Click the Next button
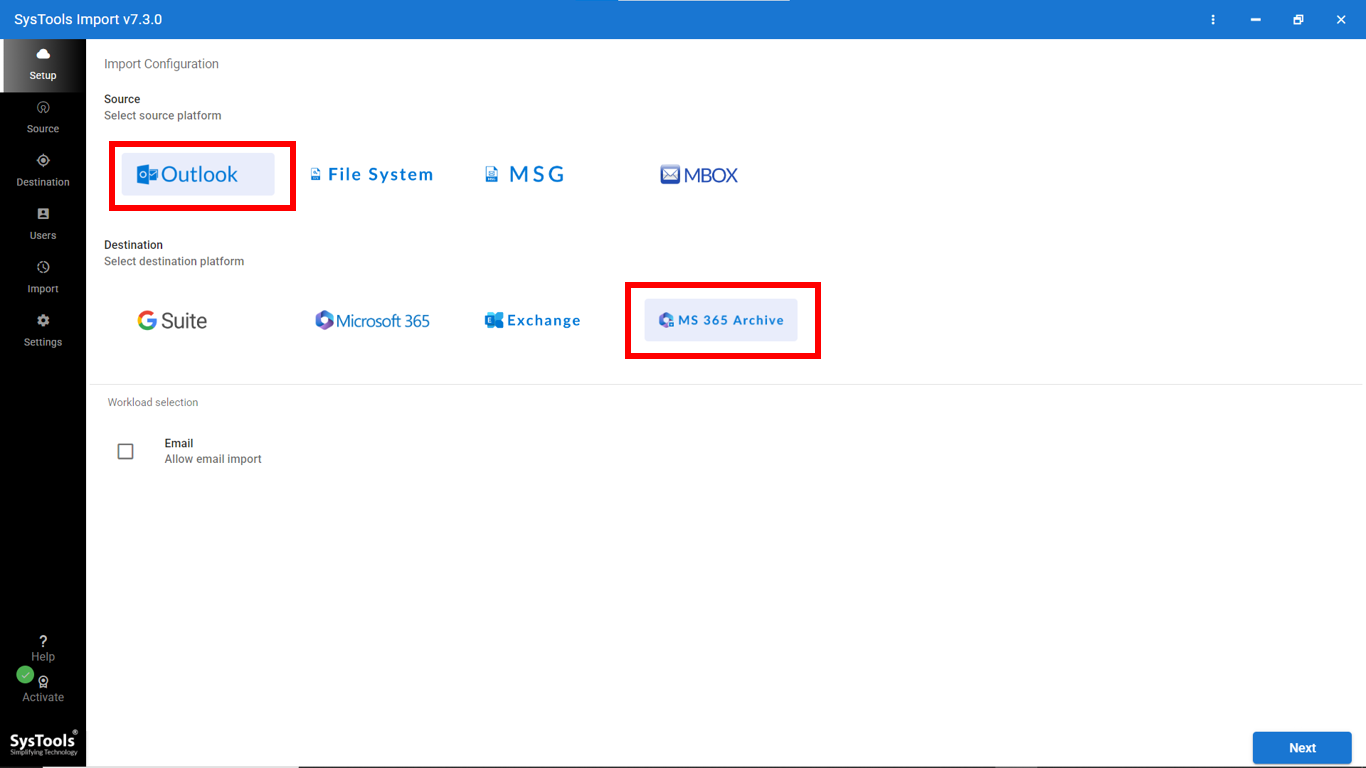The height and width of the screenshot is (768, 1366). click(x=1302, y=748)
